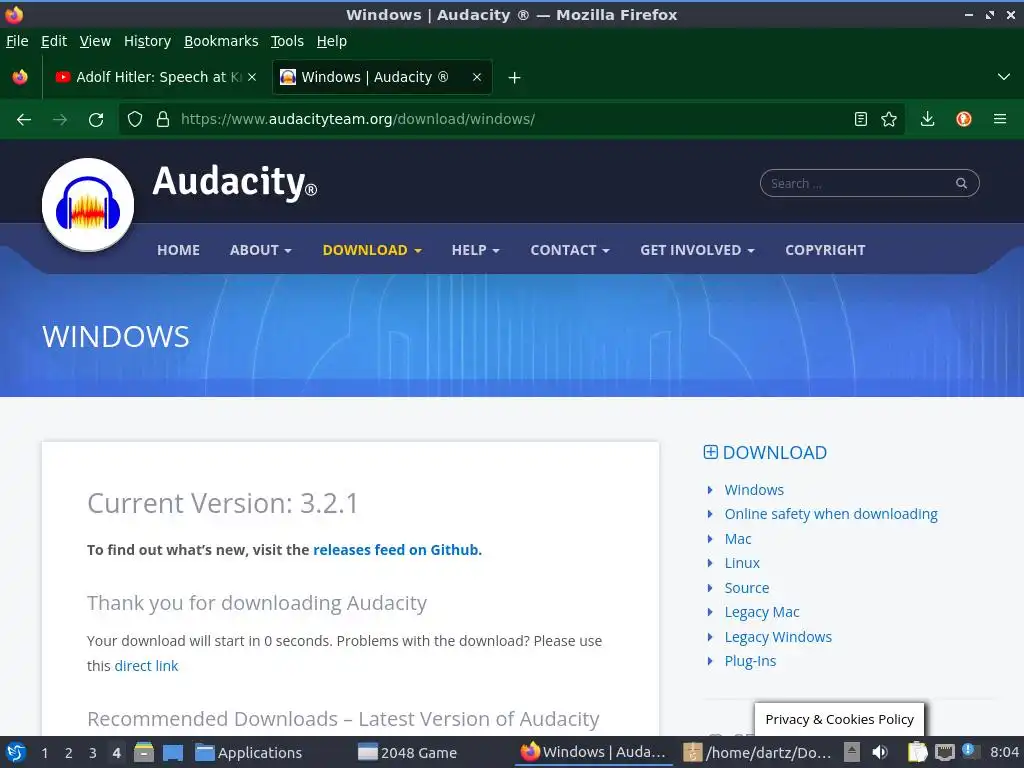Open the View menu
The image size is (1024, 768).
click(95, 41)
